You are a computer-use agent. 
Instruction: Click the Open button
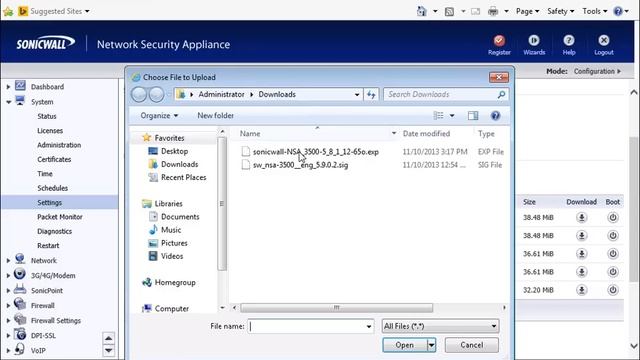tap(404, 345)
